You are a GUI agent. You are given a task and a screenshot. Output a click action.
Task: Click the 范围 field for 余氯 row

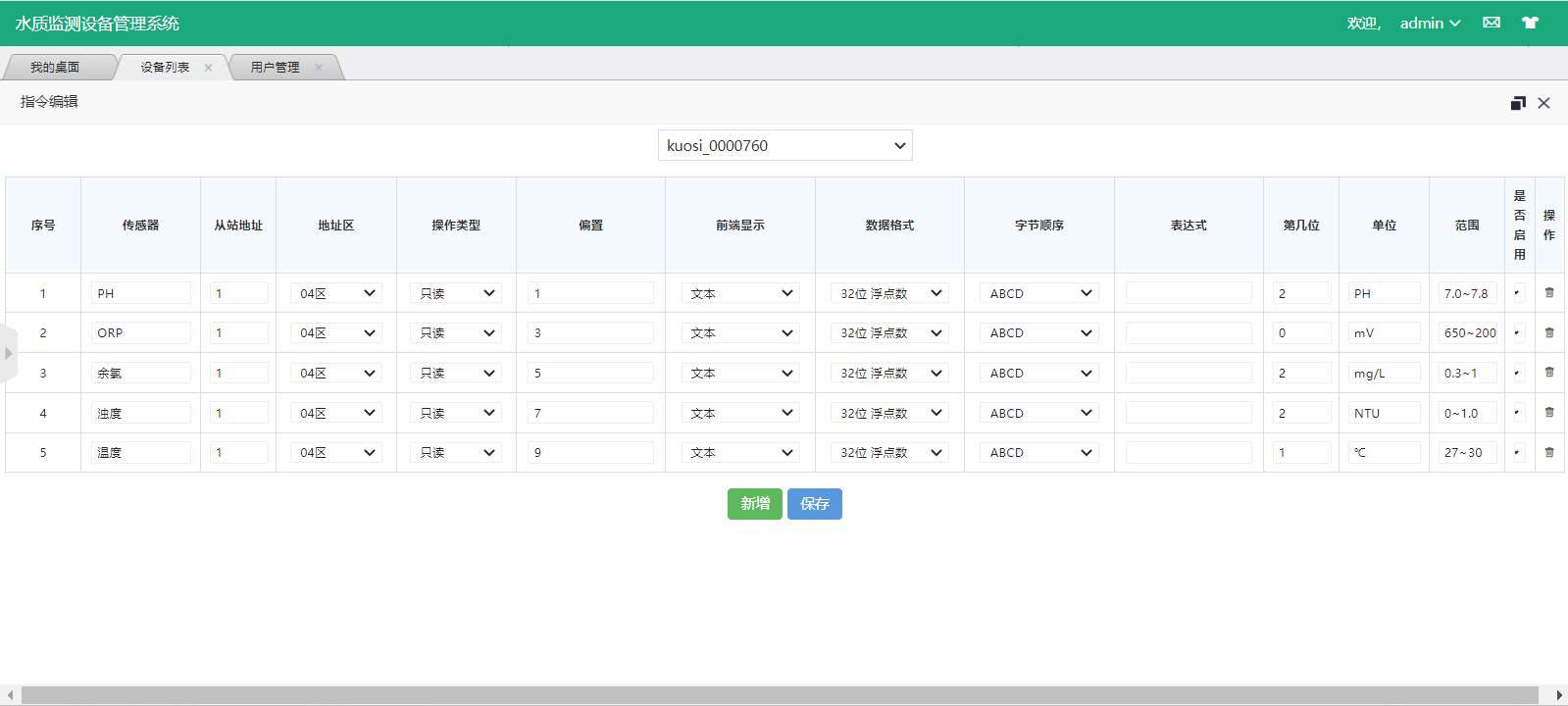[1467, 374]
